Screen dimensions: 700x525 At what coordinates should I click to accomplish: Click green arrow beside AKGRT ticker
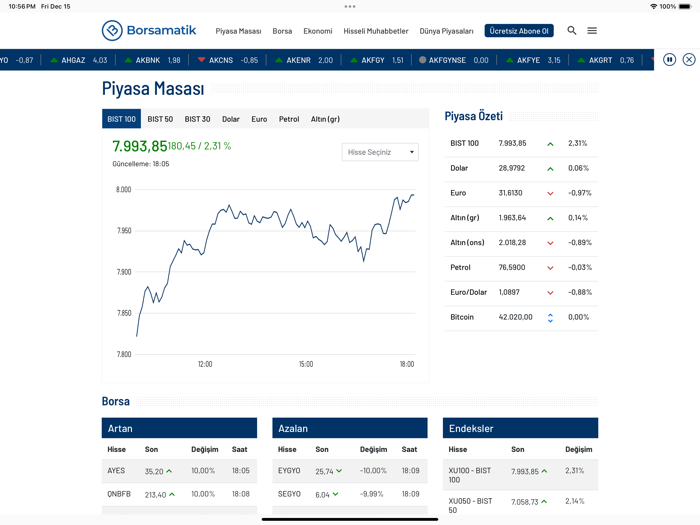(x=581, y=60)
